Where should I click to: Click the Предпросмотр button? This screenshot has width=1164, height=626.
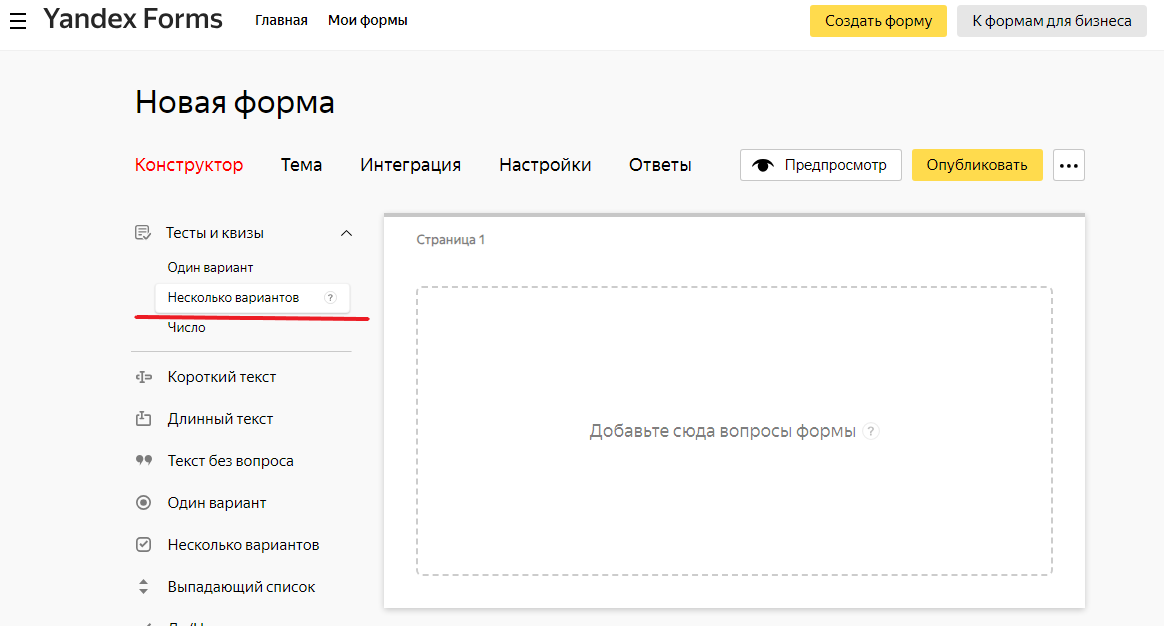point(821,165)
